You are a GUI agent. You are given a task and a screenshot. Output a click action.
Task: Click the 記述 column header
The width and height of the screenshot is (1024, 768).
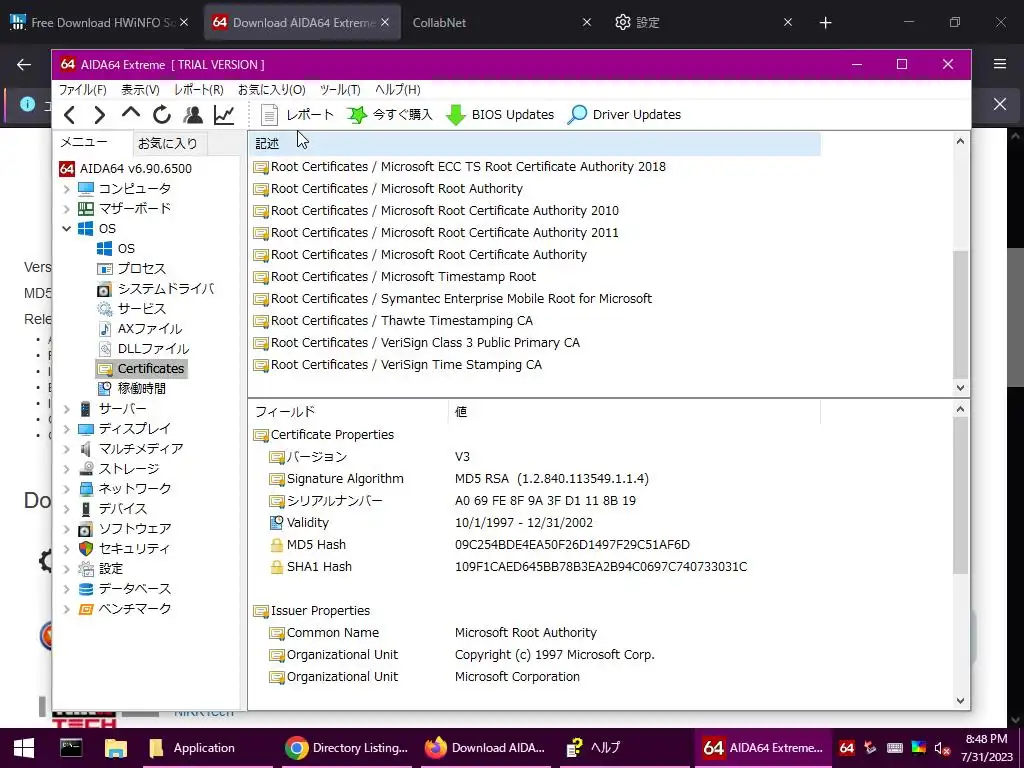click(534, 144)
